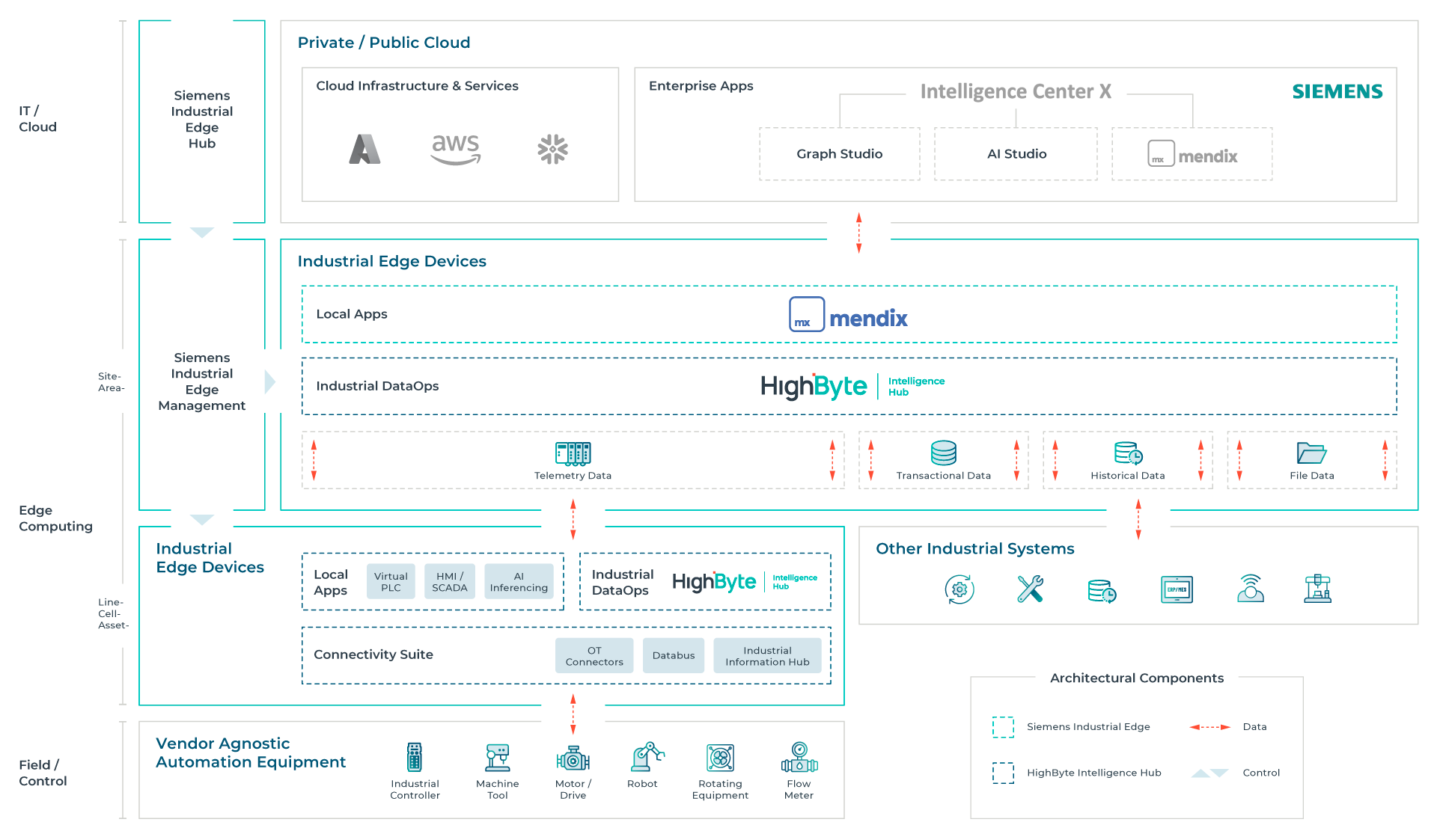Image resolution: width=1437 pixels, height=840 pixels.
Task: Click the Line- Cell- Asset- label
Action: tap(113, 613)
